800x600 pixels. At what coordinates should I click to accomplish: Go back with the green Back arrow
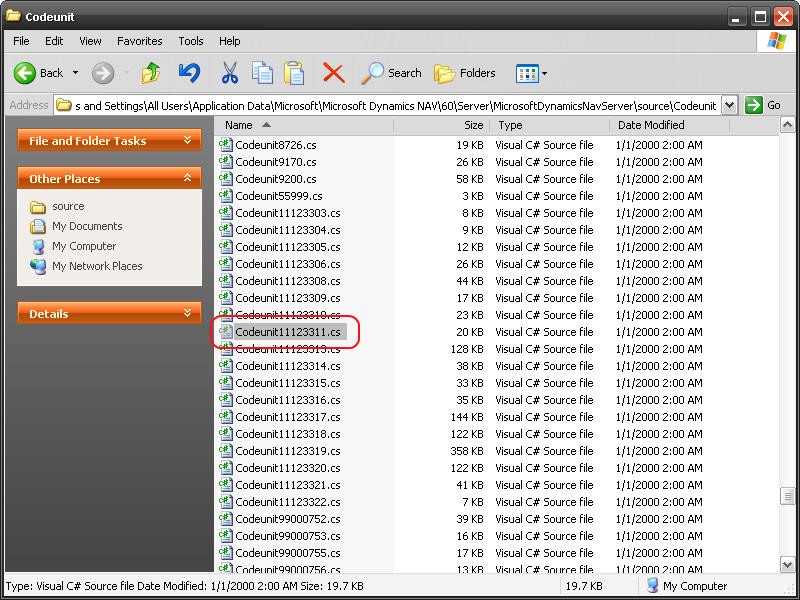click(x=39, y=73)
